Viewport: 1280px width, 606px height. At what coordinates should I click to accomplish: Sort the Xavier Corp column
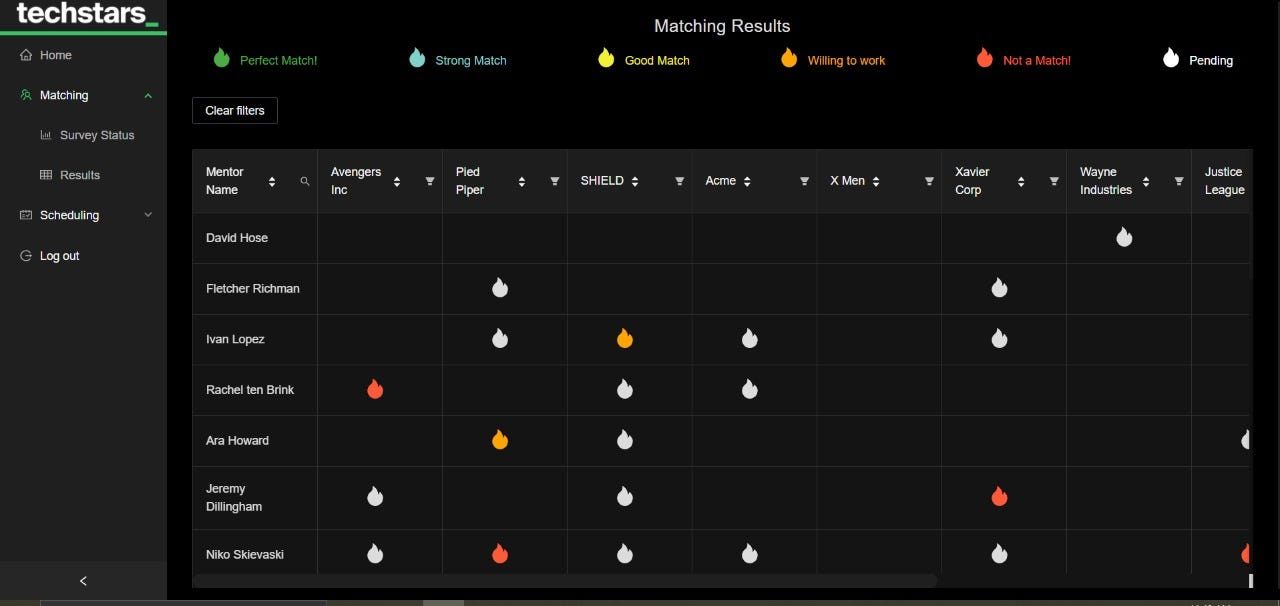[1021, 181]
